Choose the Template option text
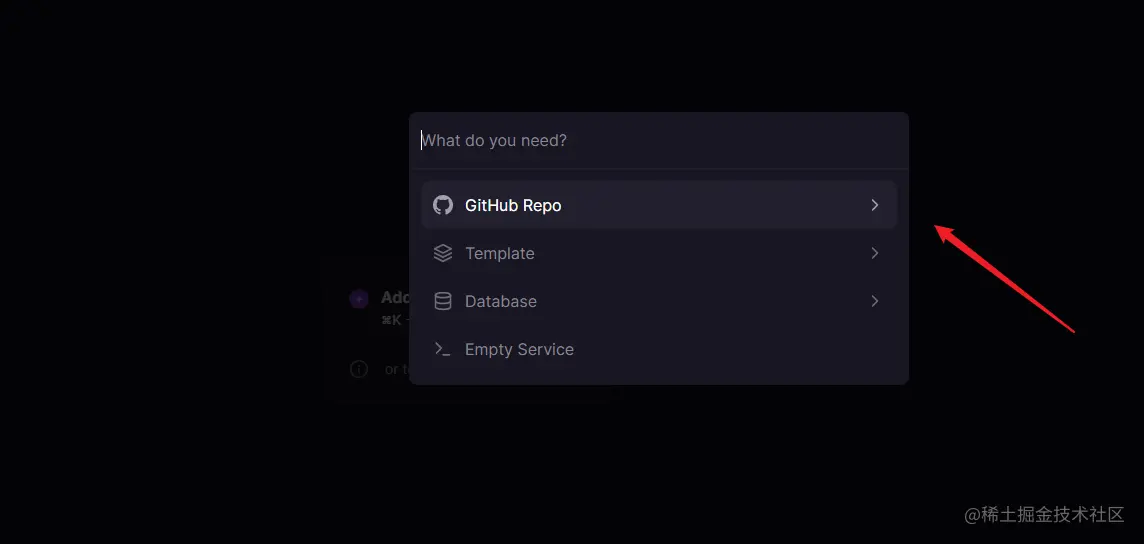 (x=500, y=254)
